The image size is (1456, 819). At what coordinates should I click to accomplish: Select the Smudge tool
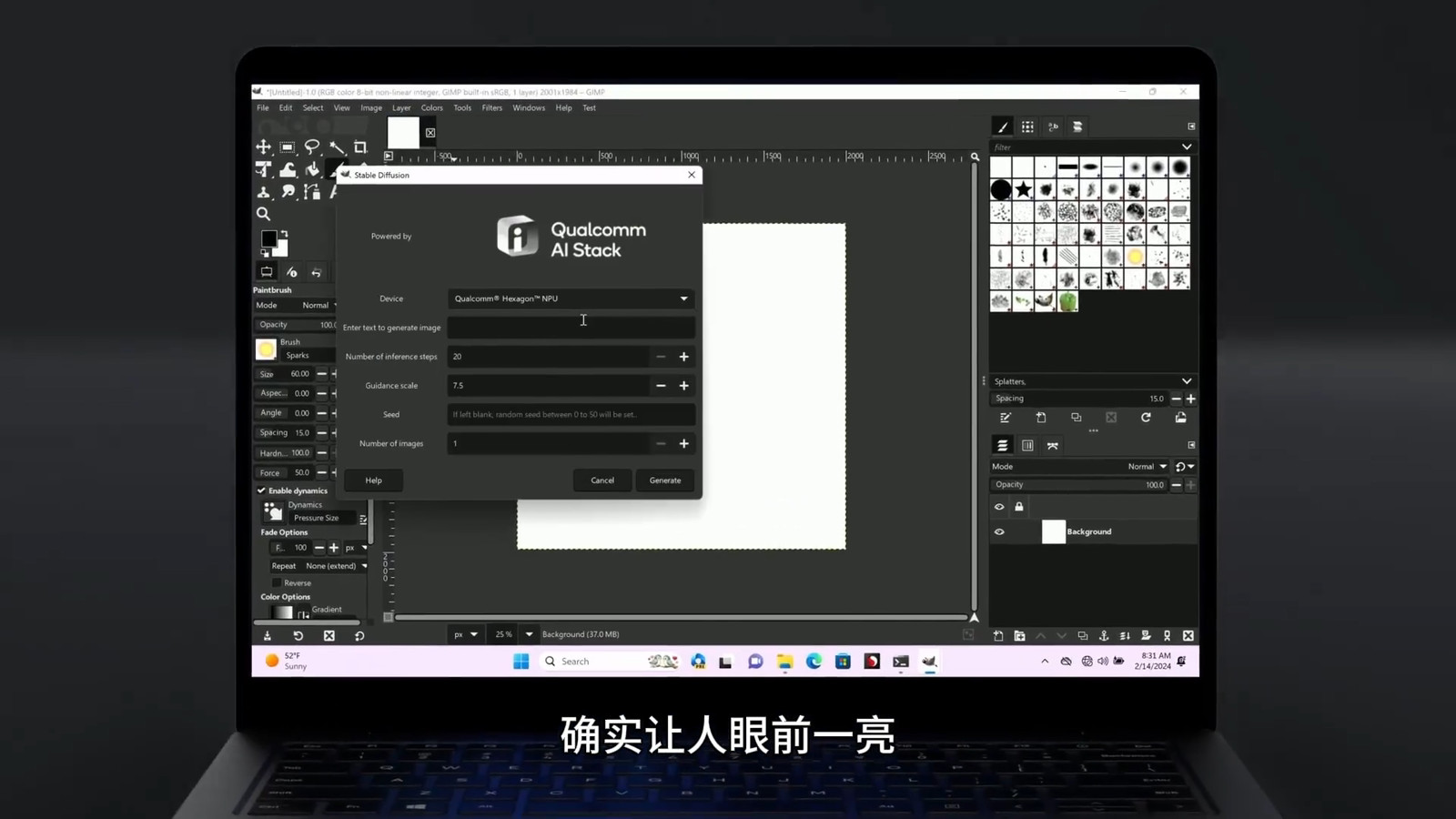pos(288,191)
